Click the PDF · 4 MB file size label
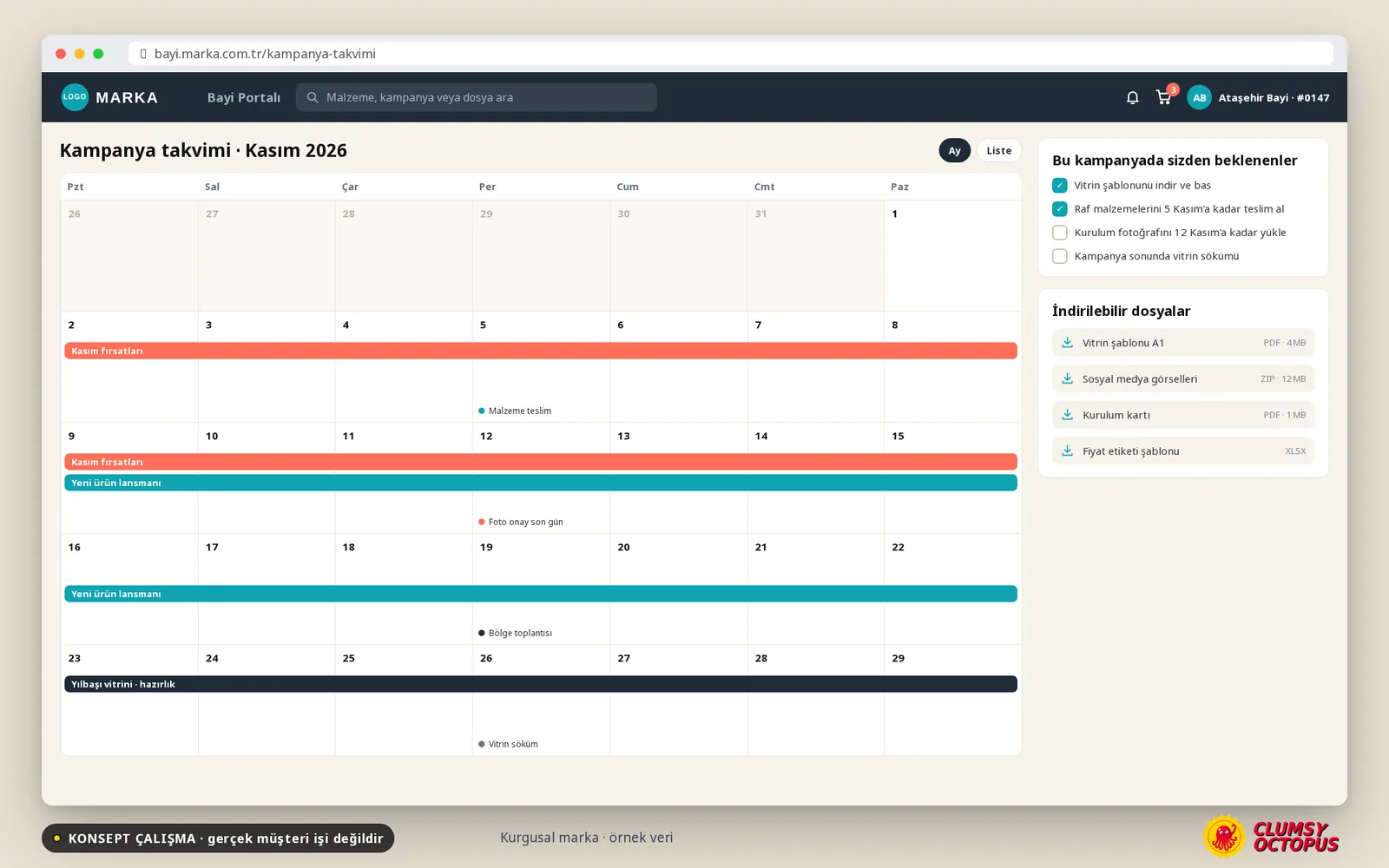The height and width of the screenshot is (868, 1389). tap(1284, 343)
